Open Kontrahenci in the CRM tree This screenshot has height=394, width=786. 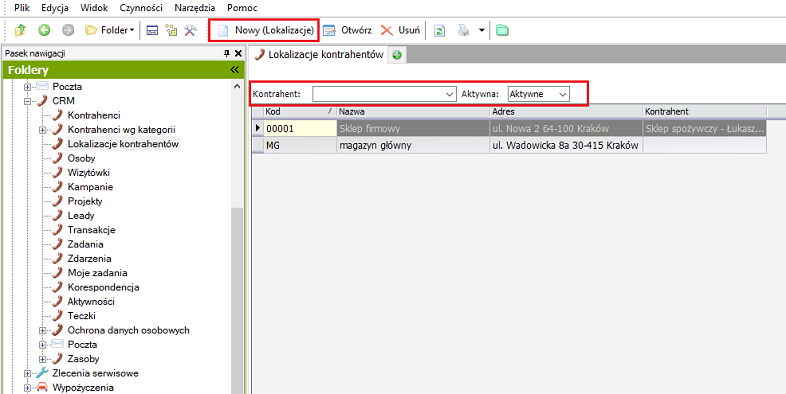[94, 115]
